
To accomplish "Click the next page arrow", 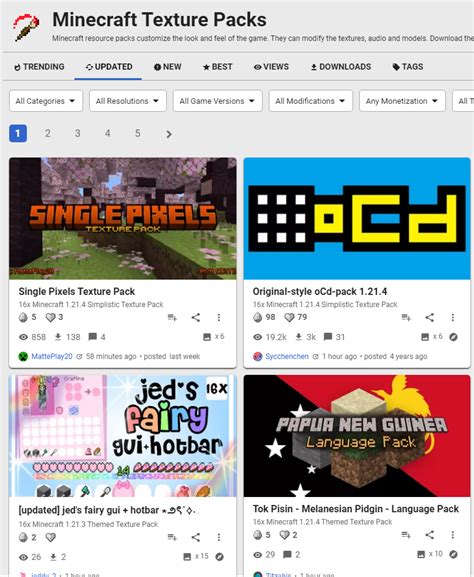I will (169, 134).
